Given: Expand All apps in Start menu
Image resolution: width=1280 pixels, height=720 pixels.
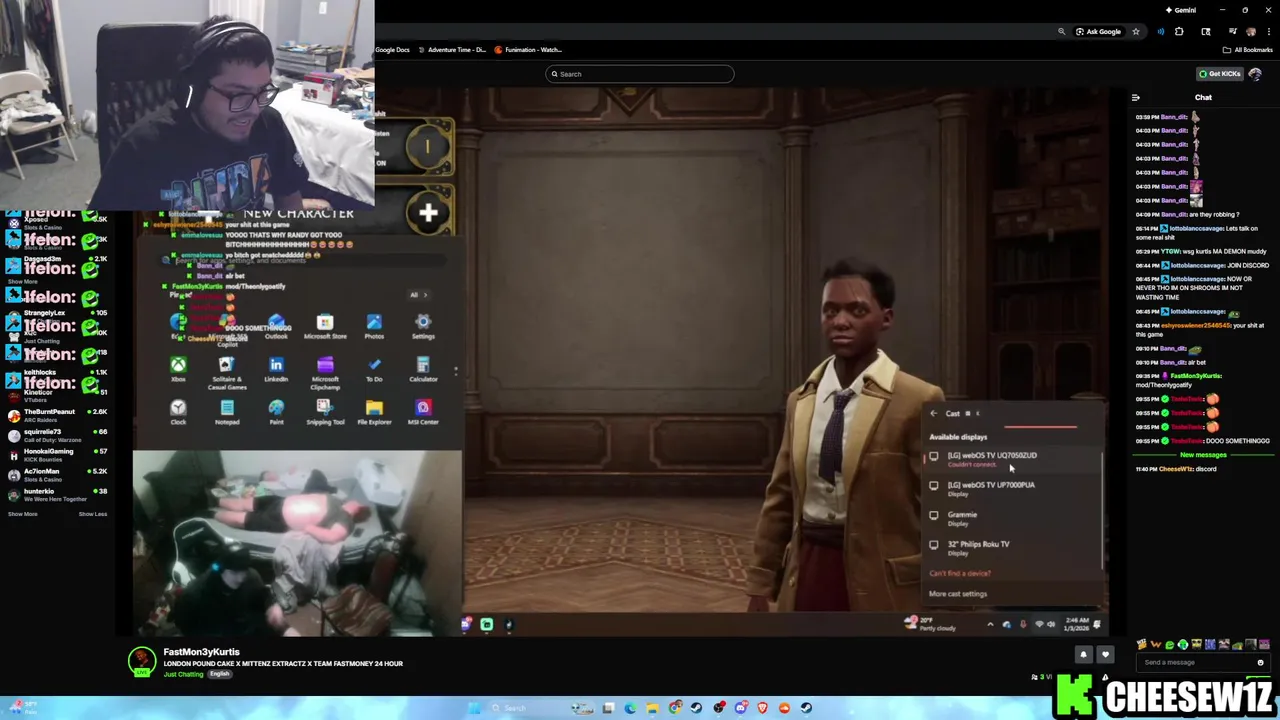Looking at the screenshot, I should pyautogui.click(x=418, y=295).
